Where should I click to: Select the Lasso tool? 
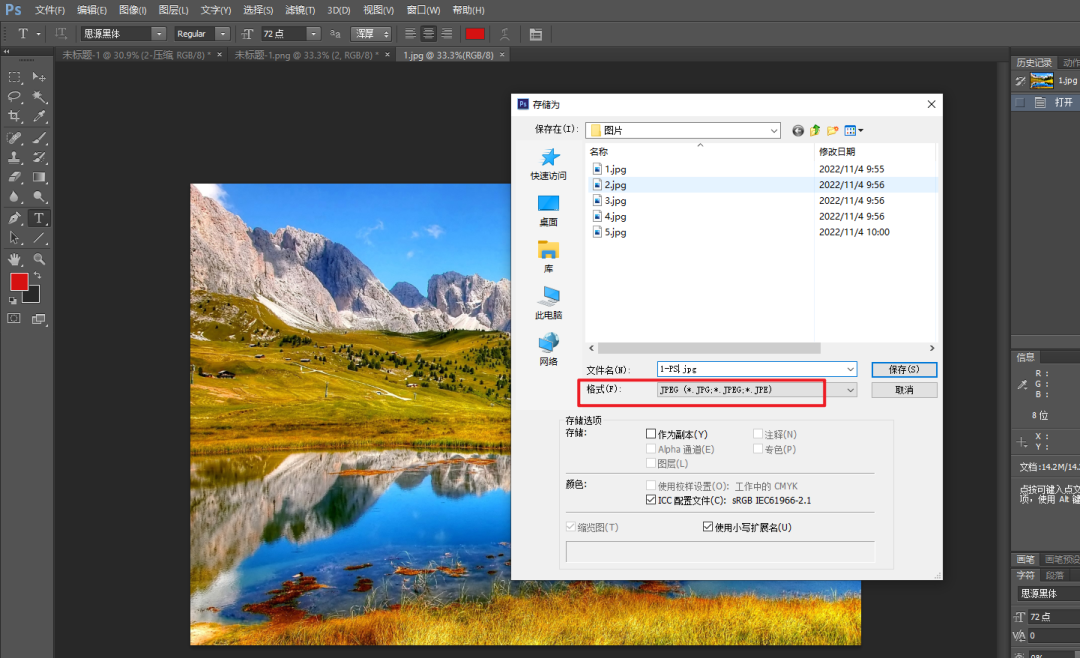tap(14, 96)
